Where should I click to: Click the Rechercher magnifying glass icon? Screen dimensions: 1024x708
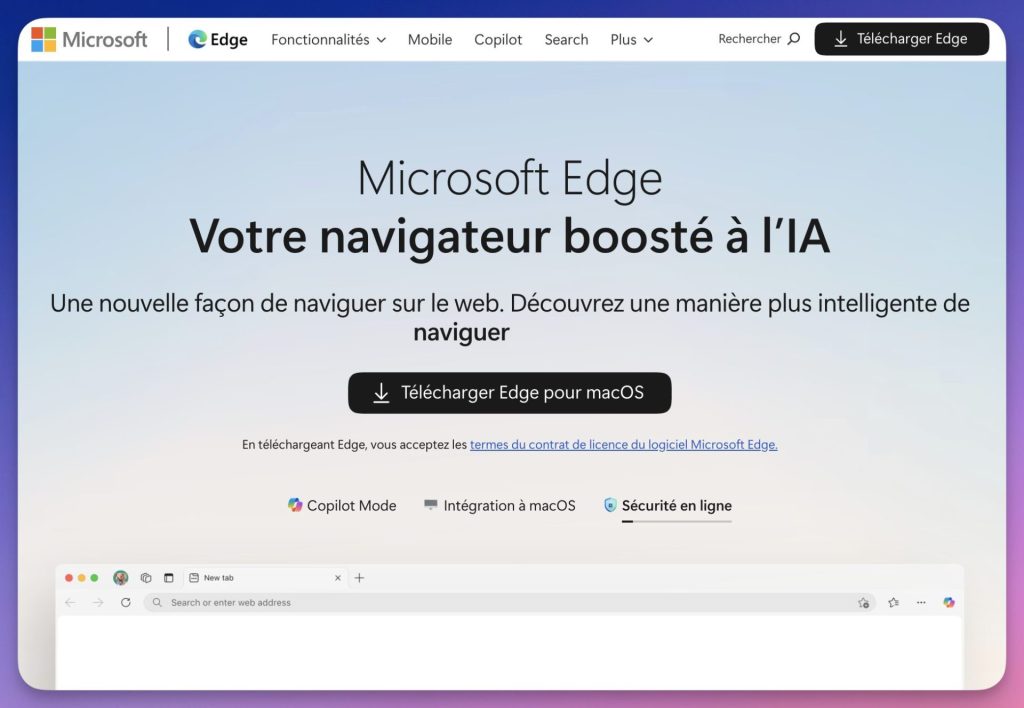tap(794, 39)
